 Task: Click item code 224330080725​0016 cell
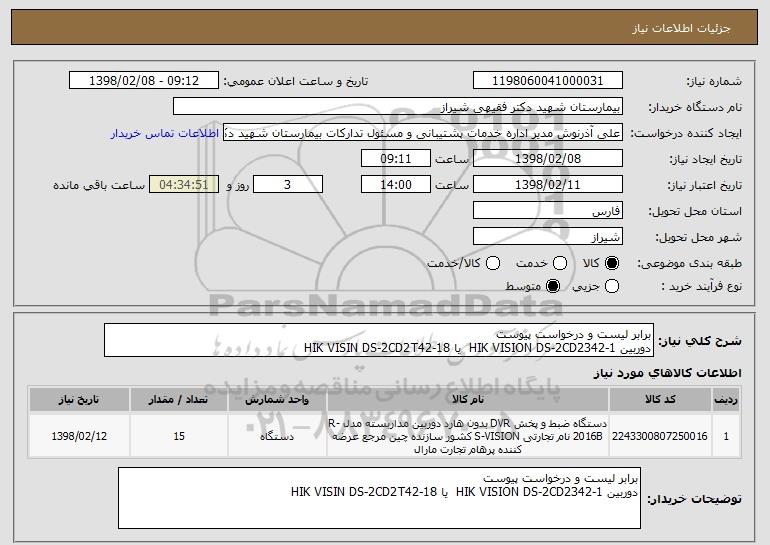pos(660,436)
